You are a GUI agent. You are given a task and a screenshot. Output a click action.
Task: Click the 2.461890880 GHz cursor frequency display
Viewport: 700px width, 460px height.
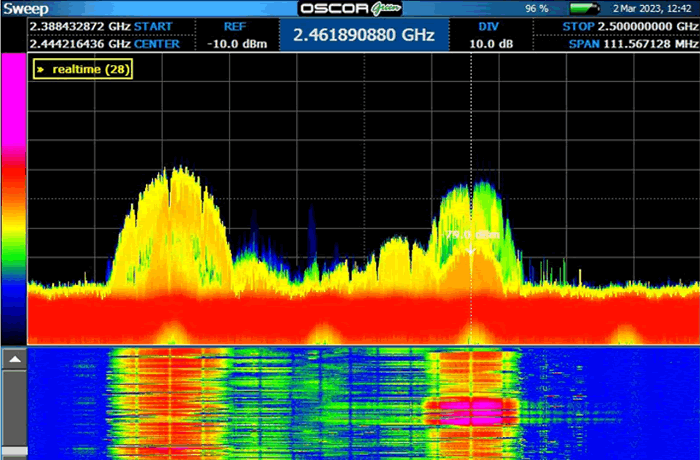pyautogui.click(x=363, y=35)
